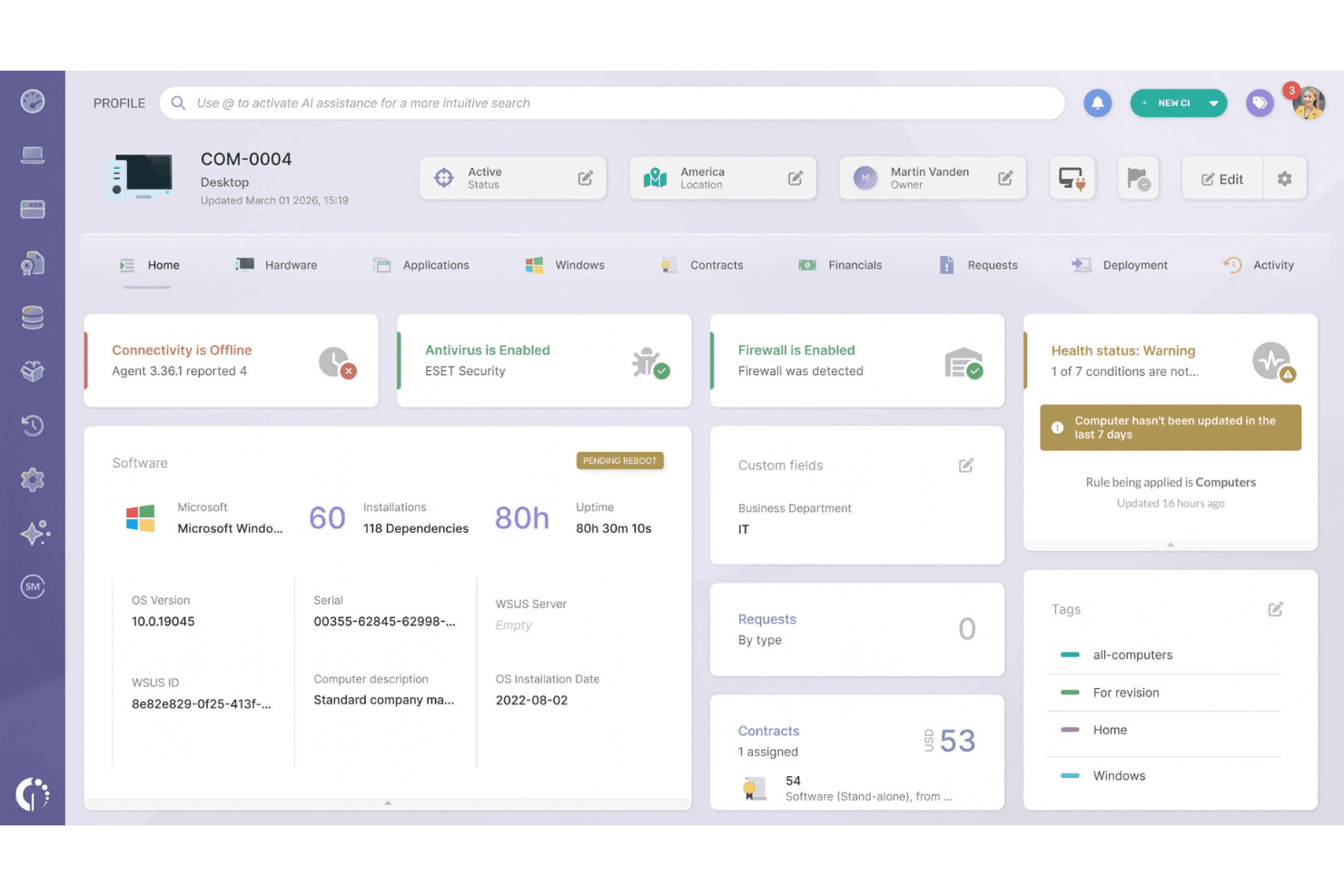Open the user profile avatar
The width and height of the screenshot is (1344, 896).
point(1309,103)
